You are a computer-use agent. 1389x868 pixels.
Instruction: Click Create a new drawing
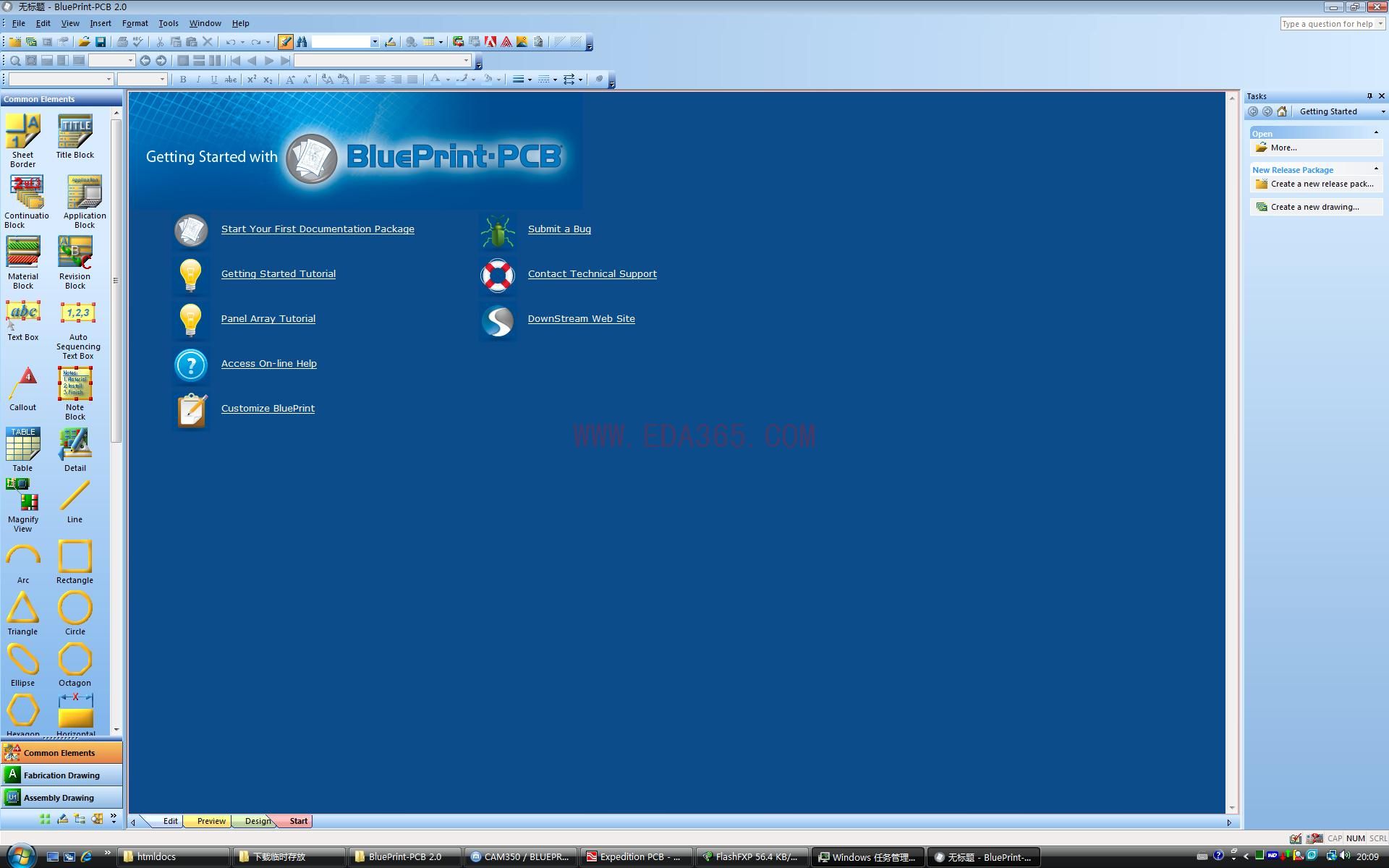pyautogui.click(x=1314, y=207)
